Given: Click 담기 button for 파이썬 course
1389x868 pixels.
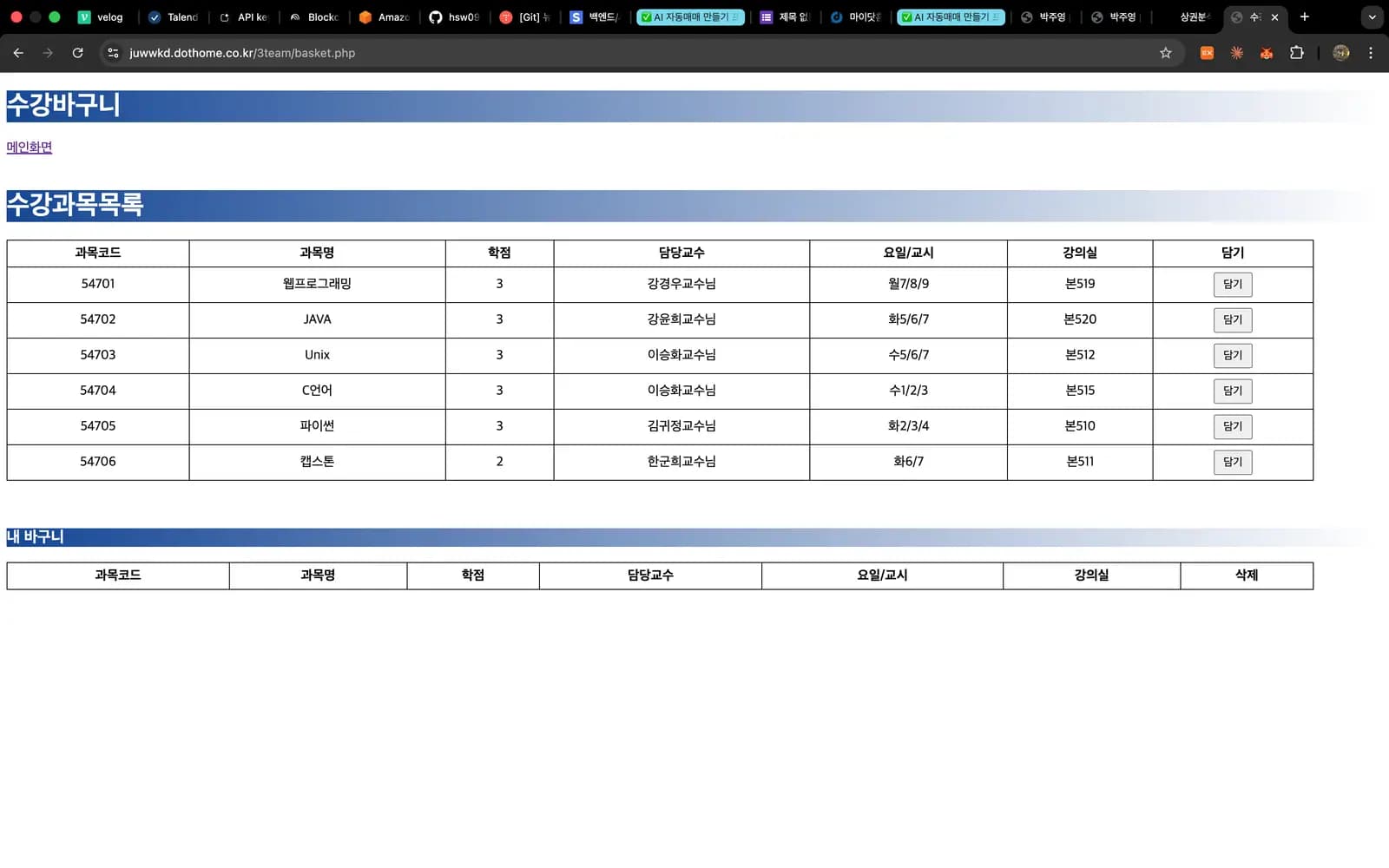Looking at the screenshot, I should coord(1233,427).
